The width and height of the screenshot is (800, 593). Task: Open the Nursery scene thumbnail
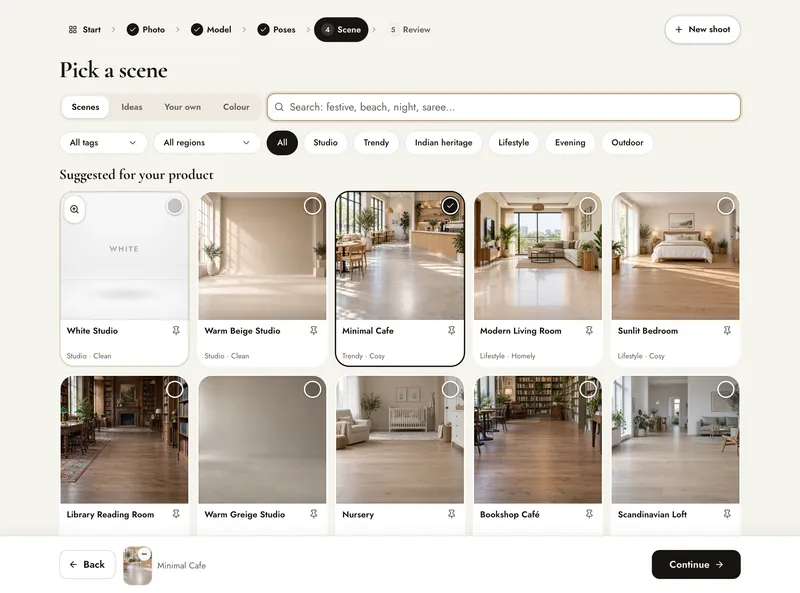(400, 440)
